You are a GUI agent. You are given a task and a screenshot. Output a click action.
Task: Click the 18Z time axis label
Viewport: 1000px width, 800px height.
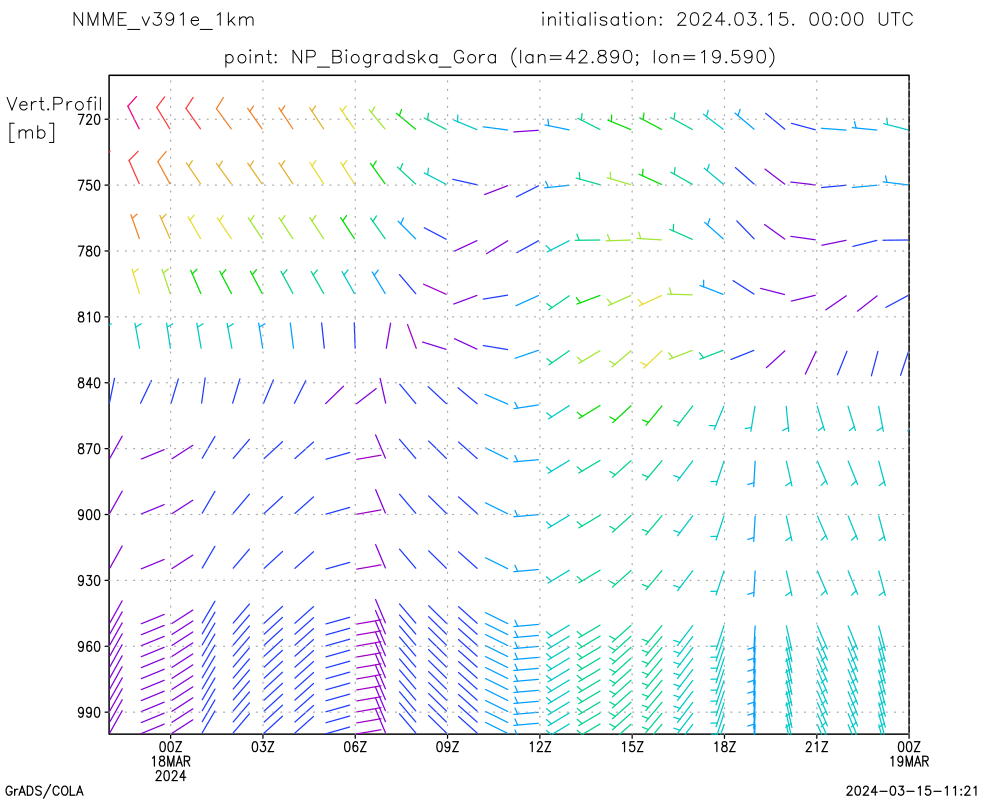coord(724,746)
